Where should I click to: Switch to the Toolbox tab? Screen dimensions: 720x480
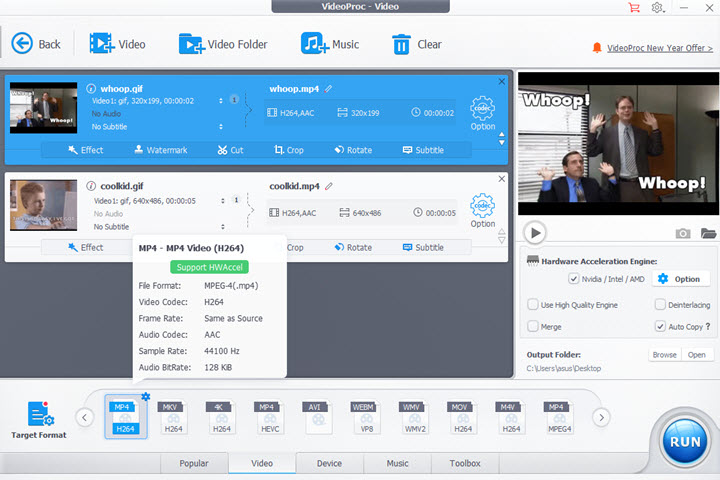(465, 463)
